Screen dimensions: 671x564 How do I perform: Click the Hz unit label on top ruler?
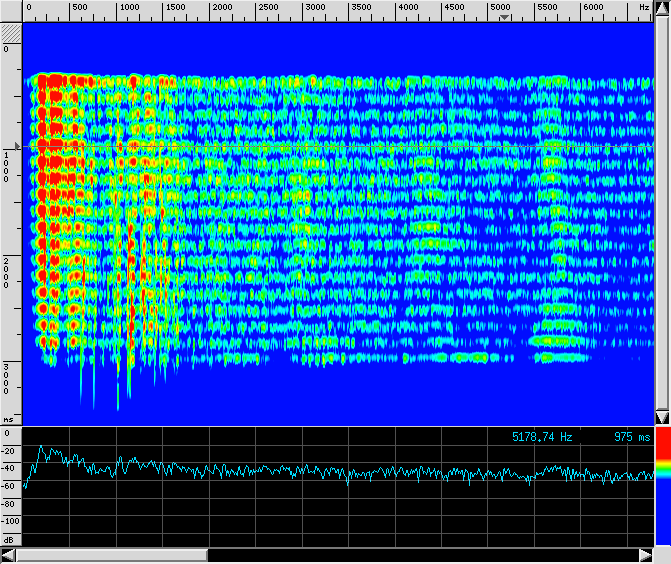(643, 8)
